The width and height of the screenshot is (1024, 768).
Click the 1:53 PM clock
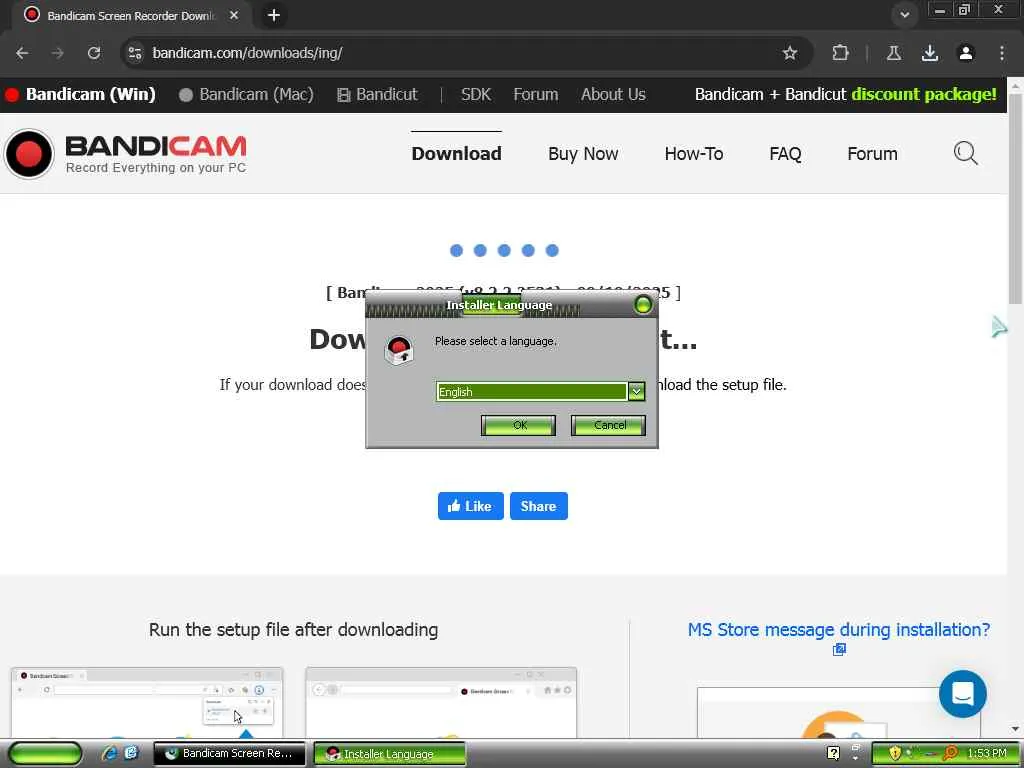[987, 754]
